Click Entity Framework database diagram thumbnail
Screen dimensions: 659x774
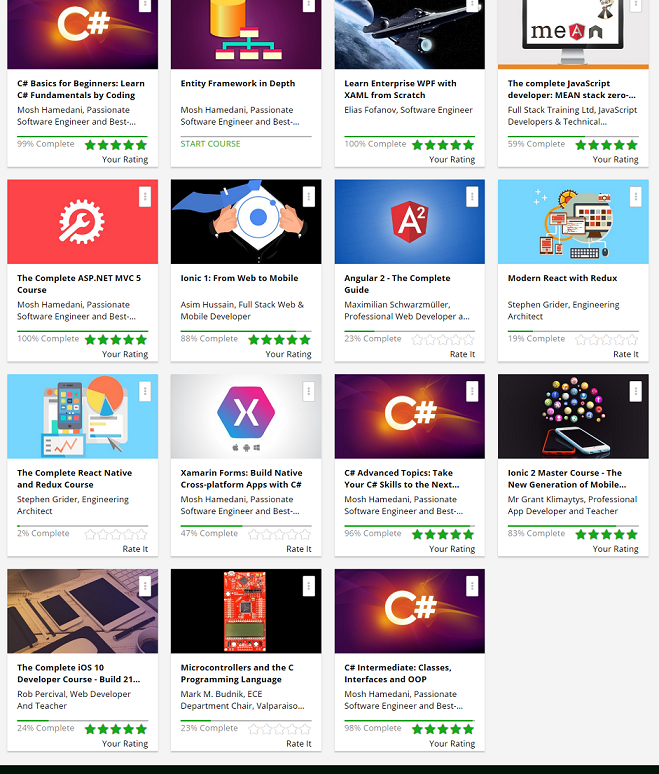(246, 35)
